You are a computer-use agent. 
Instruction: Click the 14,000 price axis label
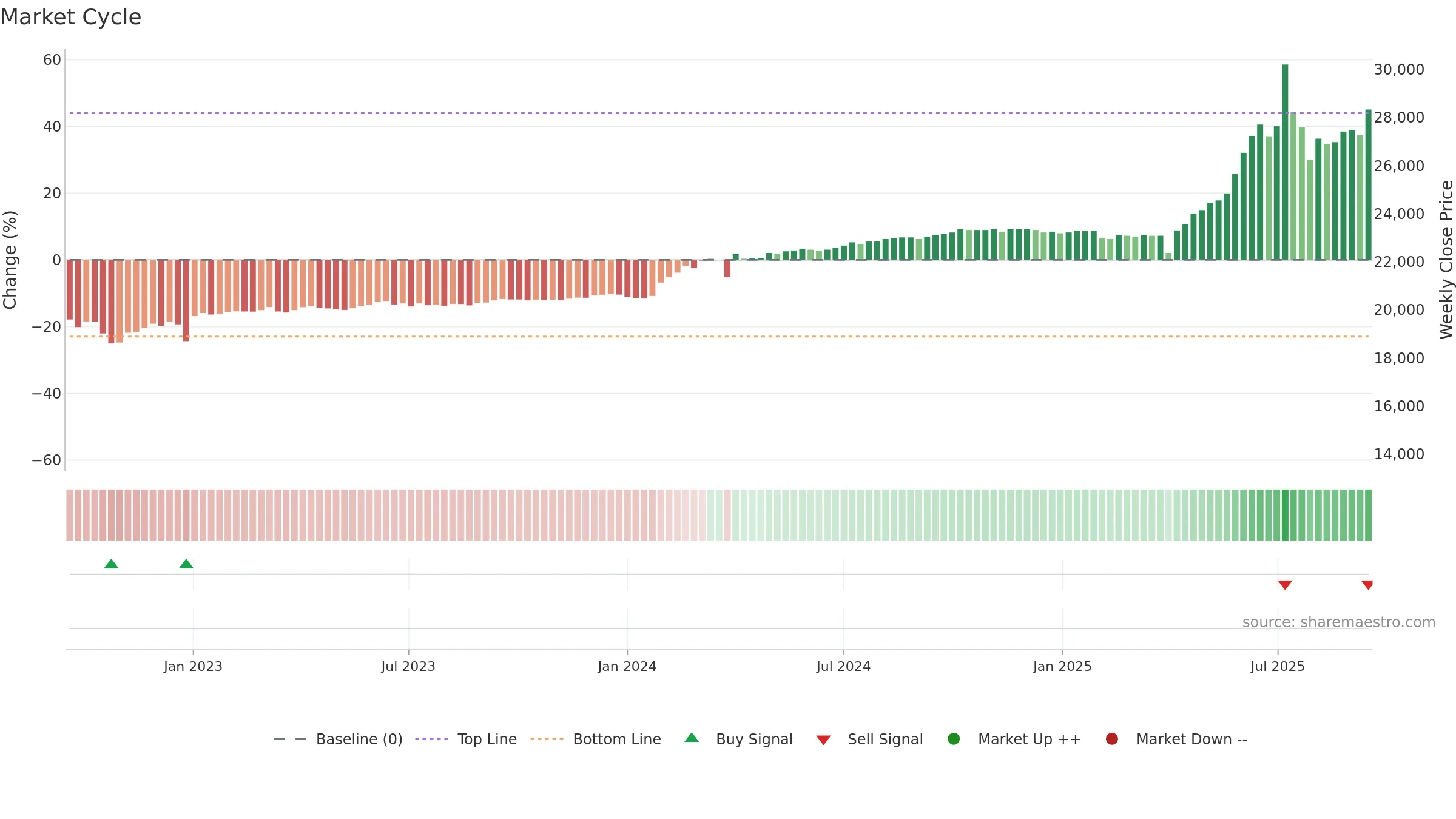pyautogui.click(x=1399, y=454)
